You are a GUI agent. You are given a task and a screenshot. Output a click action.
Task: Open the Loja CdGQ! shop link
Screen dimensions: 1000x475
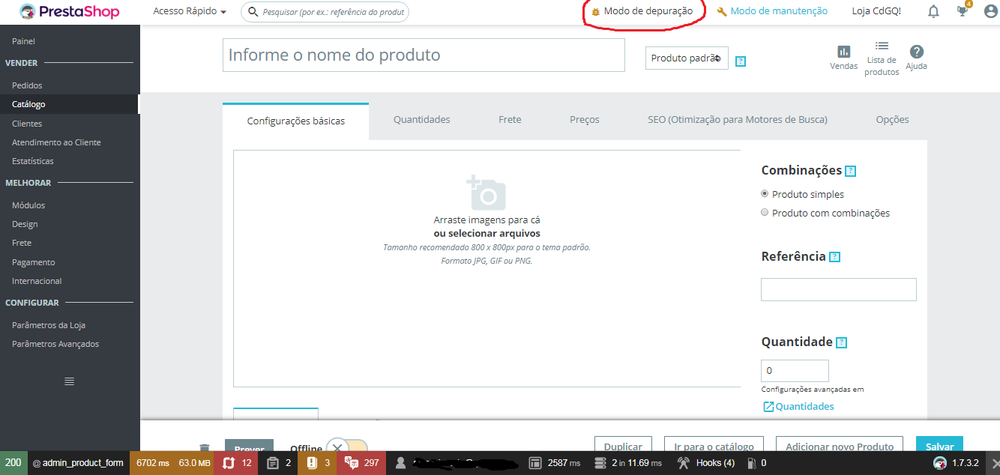pyautogui.click(x=876, y=11)
